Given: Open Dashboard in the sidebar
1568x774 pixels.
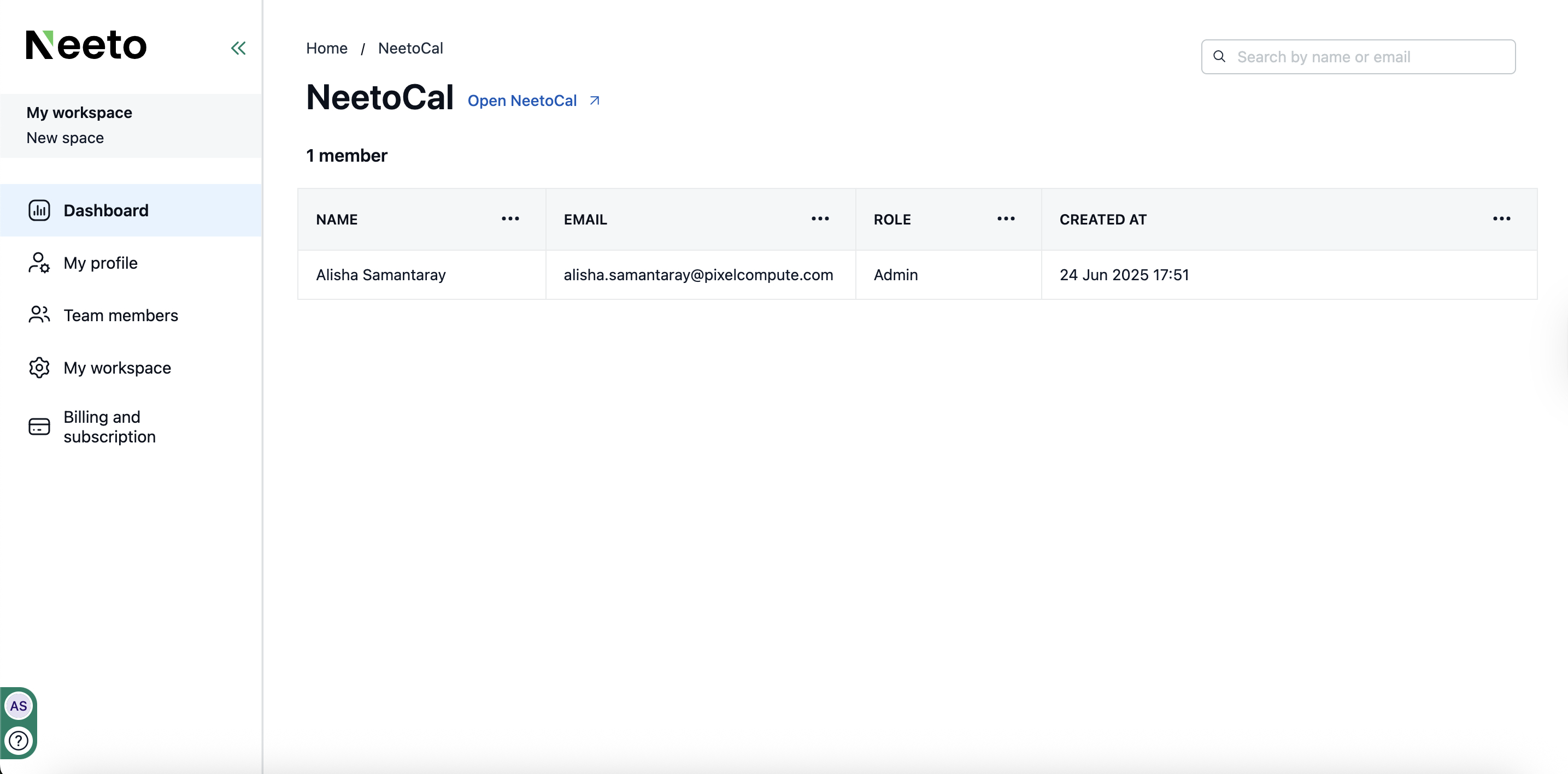Looking at the screenshot, I should [131, 210].
